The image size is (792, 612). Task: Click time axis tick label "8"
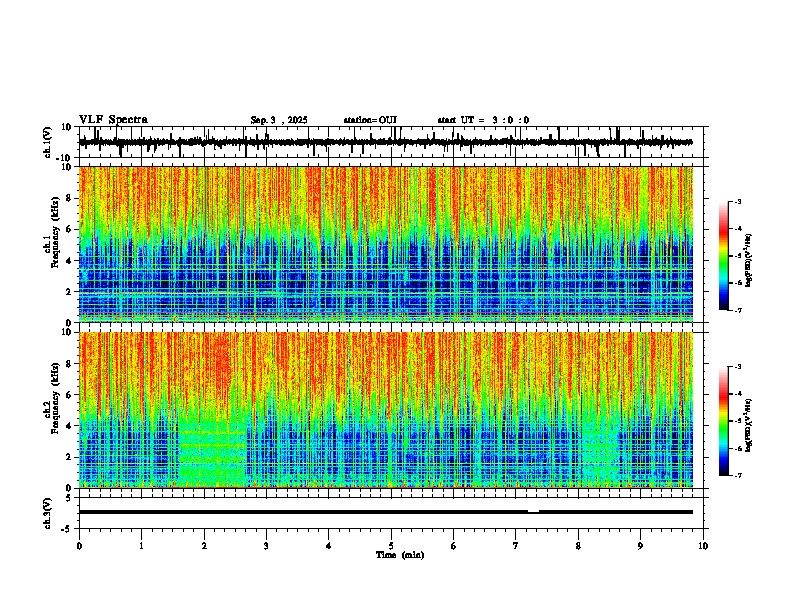click(578, 546)
